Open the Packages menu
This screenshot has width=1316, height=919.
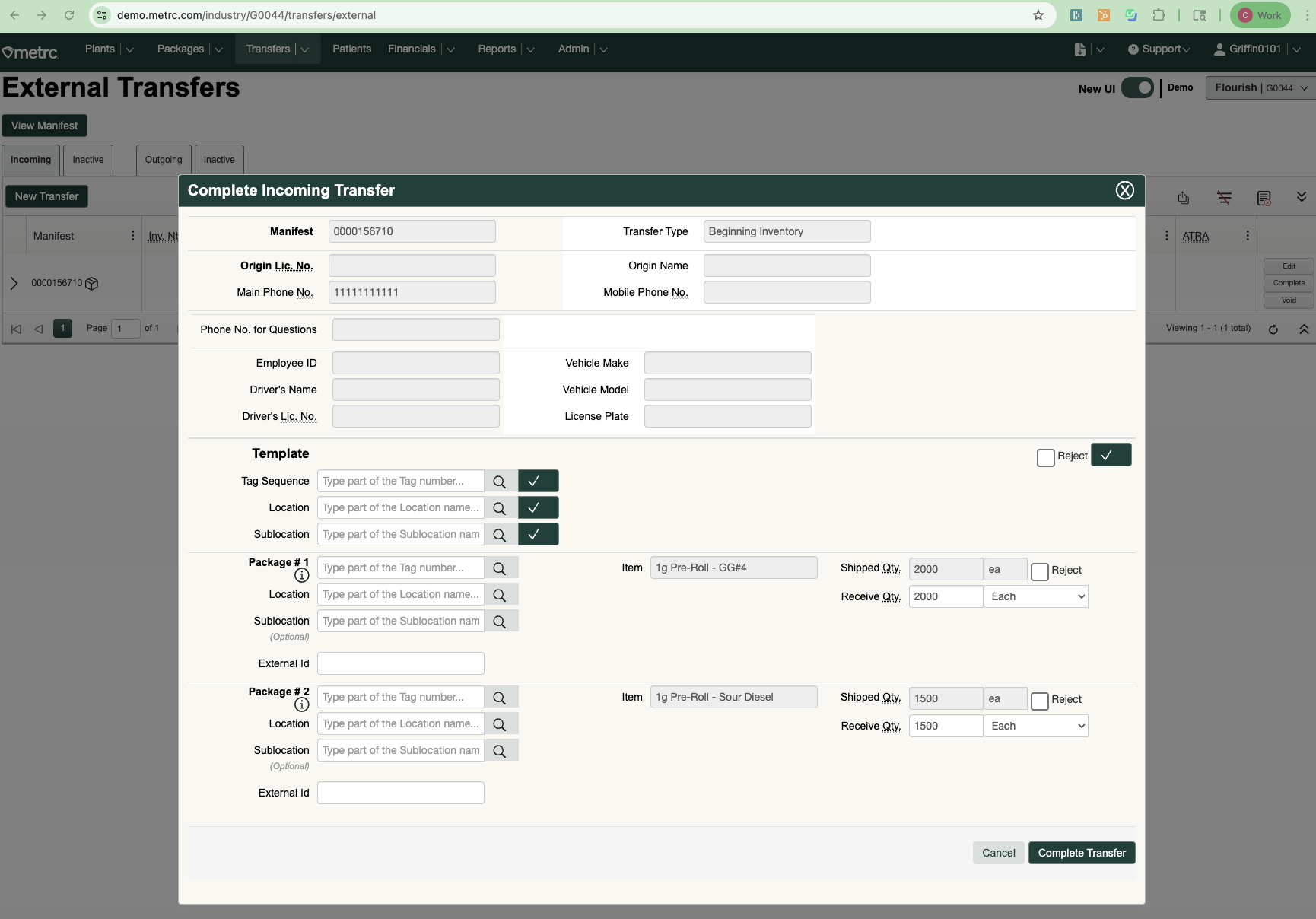181,49
